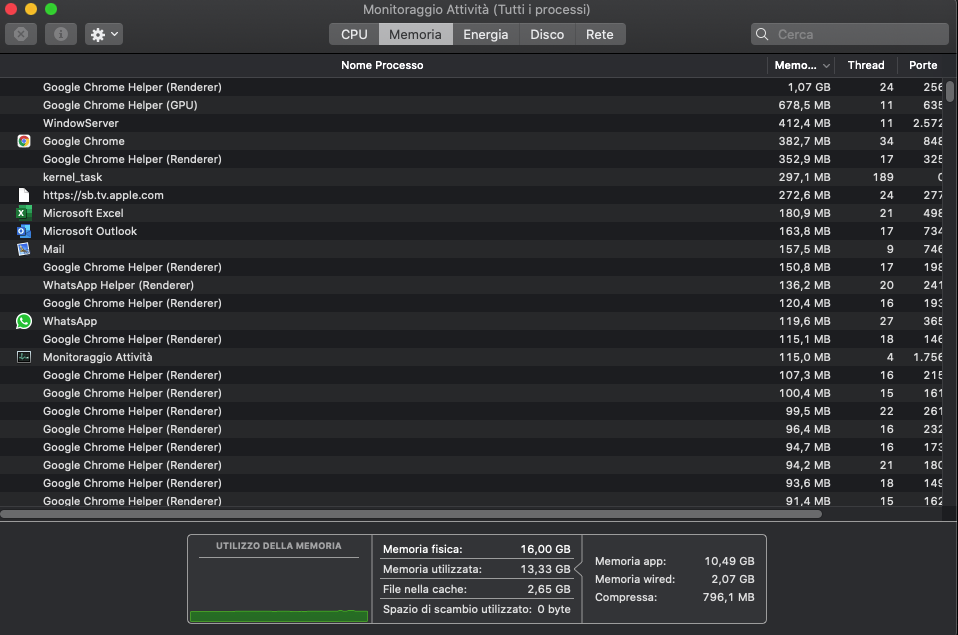Screen dimensions: 958x635
Task: Click the Mail app icon
Action: pos(24,249)
